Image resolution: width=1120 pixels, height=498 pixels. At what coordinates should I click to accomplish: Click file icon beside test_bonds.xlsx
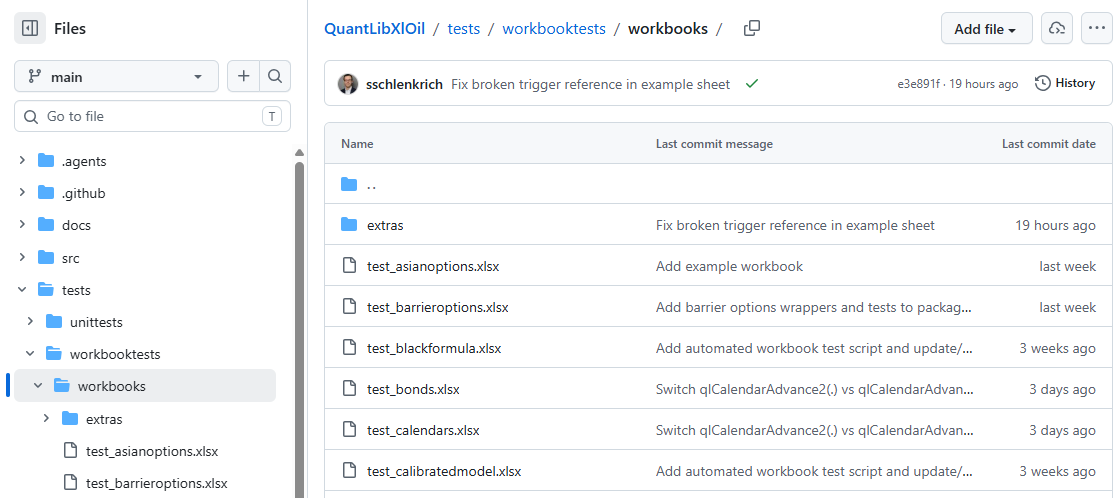point(349,389)
